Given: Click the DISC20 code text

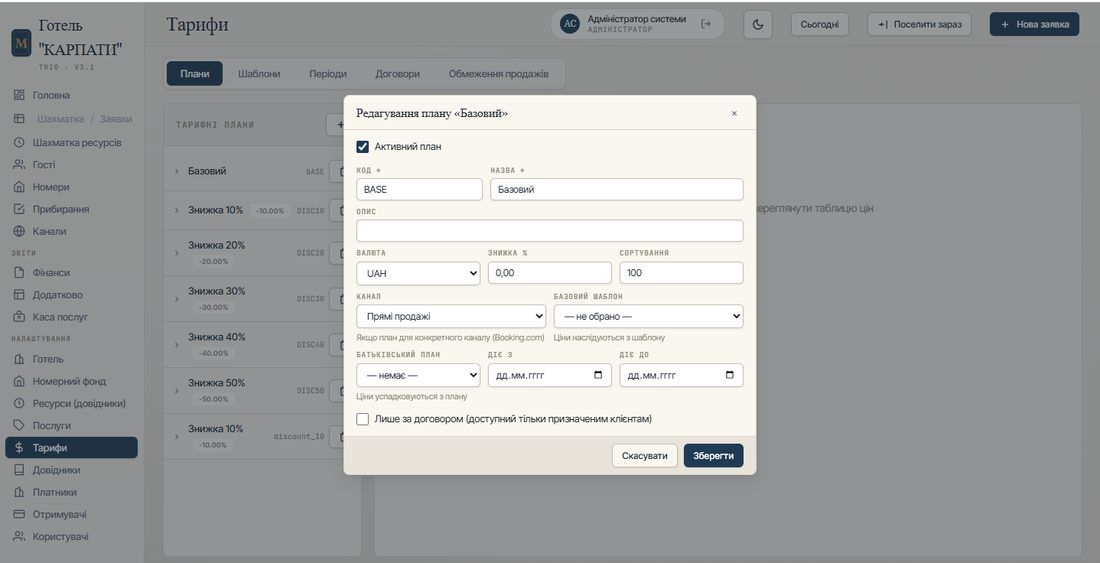Looking at the screenshot, I should (311, 252).
